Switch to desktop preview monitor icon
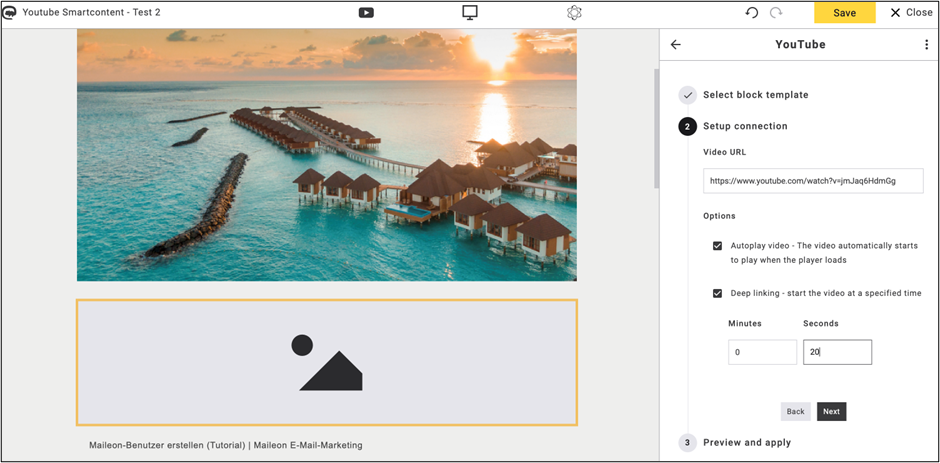This screenshot has height=463, width=940. [x=470, y=13]
